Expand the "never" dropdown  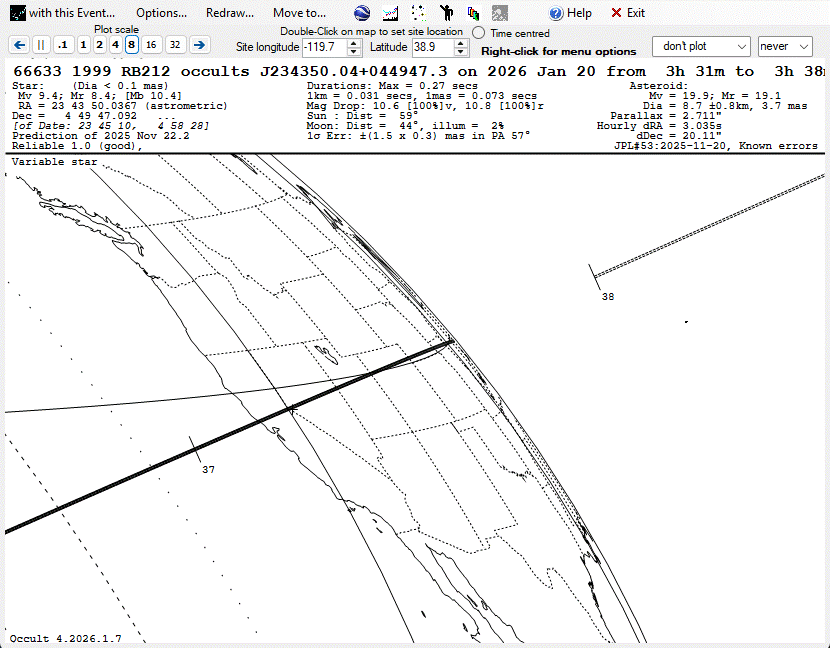click(784, 47)
